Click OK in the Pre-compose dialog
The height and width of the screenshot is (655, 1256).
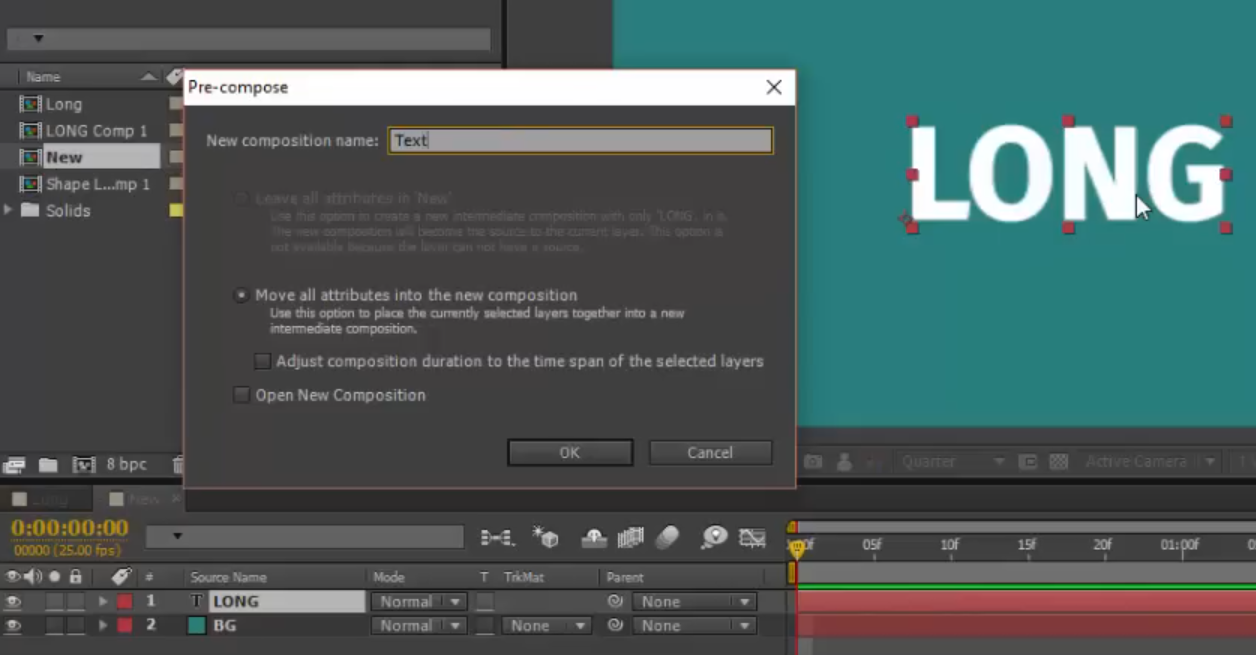click(570, 453)
